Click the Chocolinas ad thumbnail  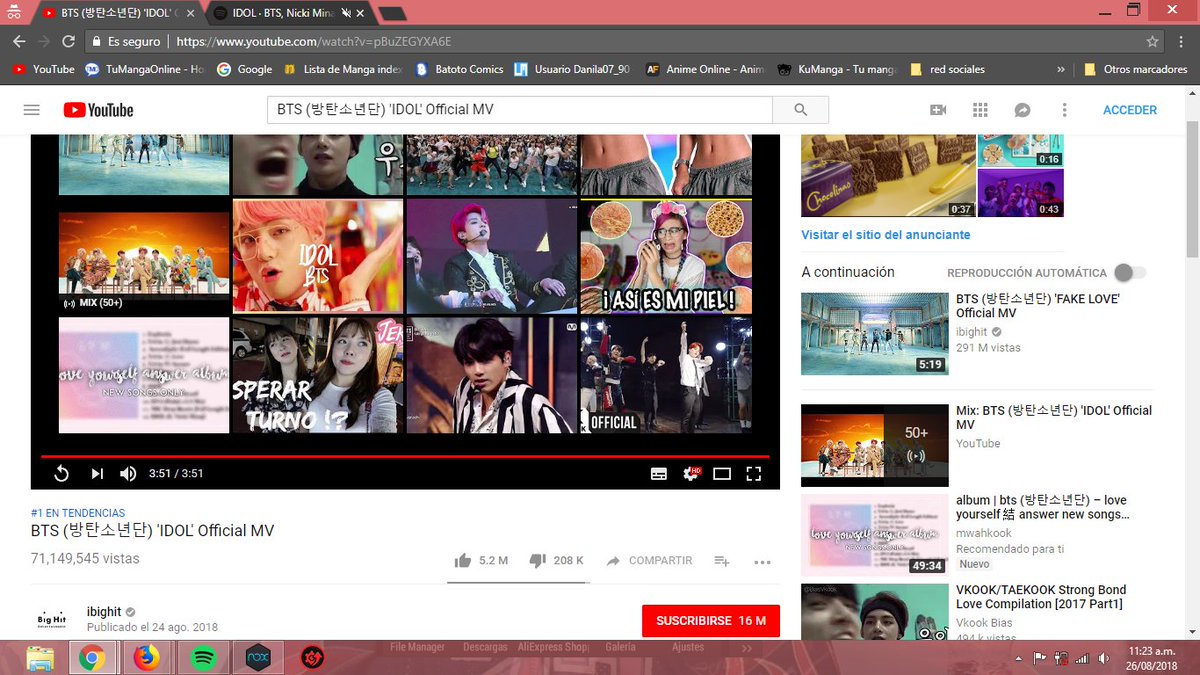(x=888, y=176)
